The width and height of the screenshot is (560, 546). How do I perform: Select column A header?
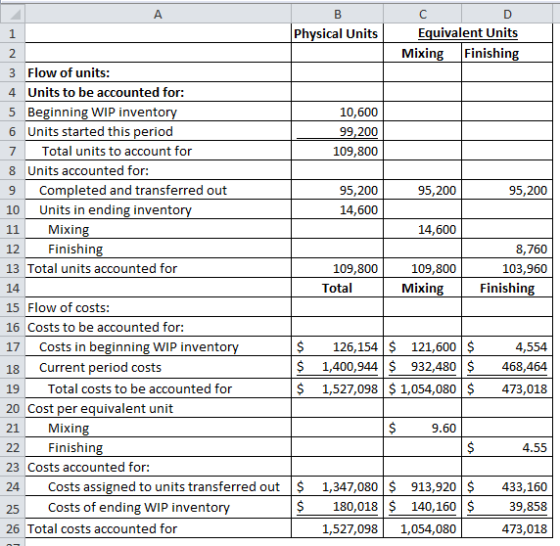click(x=158, y=14)
